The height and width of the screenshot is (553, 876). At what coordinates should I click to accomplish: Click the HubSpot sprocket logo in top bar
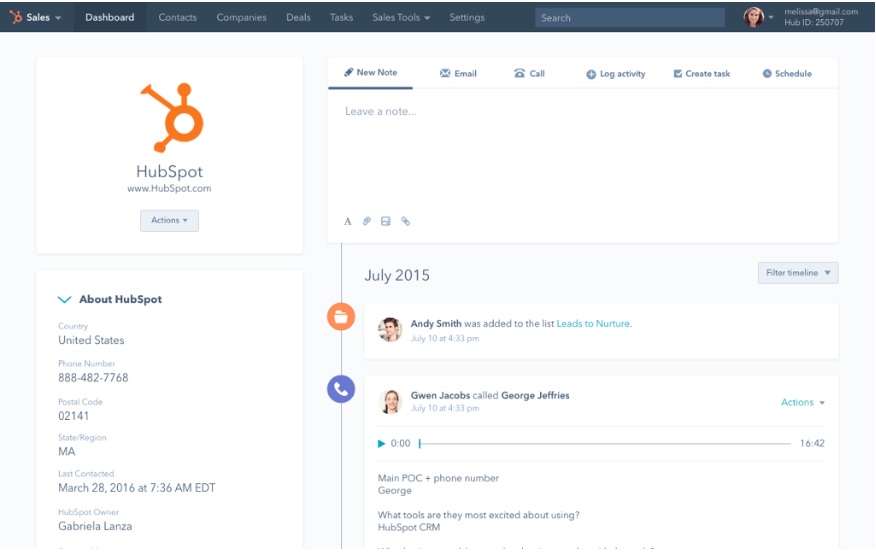coord(16,17)
